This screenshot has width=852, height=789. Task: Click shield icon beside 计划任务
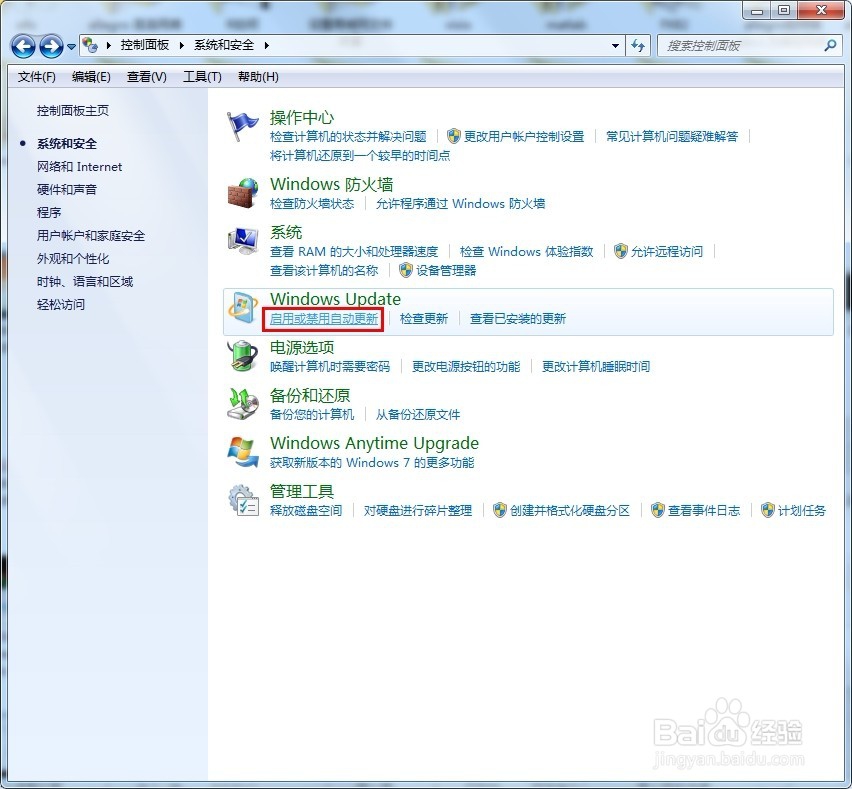(x=767, y=510)
